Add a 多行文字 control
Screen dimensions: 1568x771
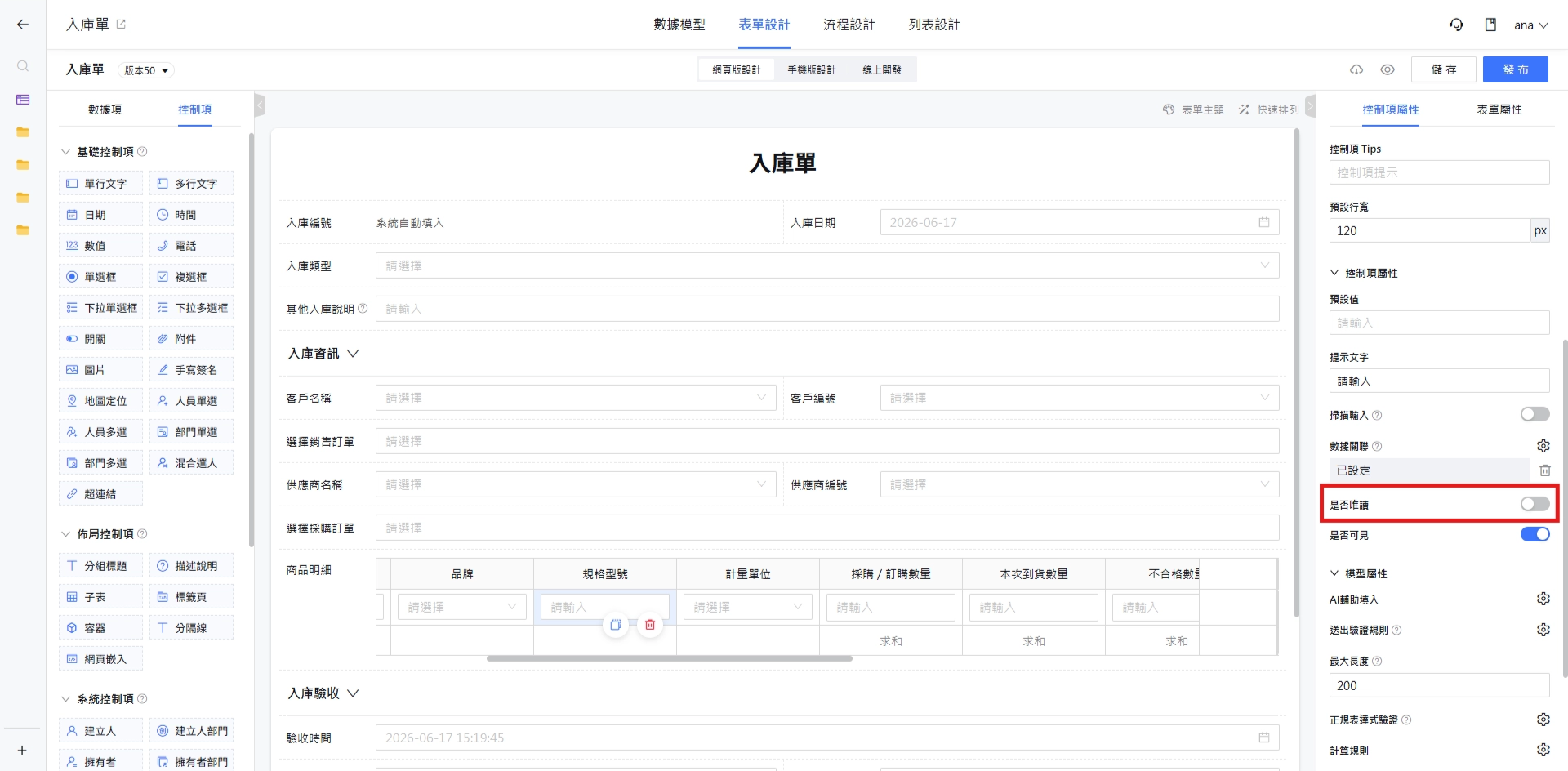191,184
